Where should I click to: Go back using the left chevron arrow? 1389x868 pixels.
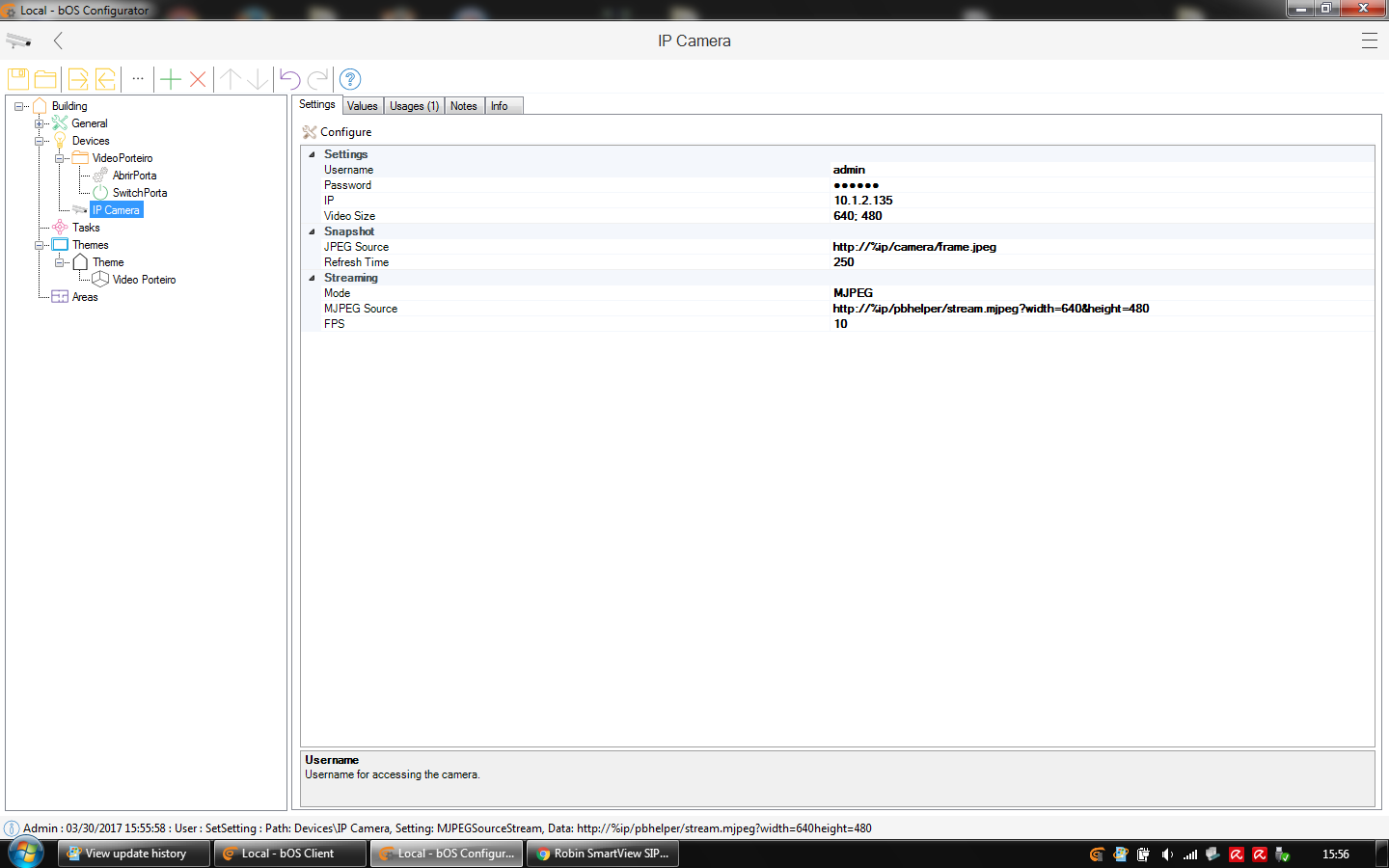[59, 41]
